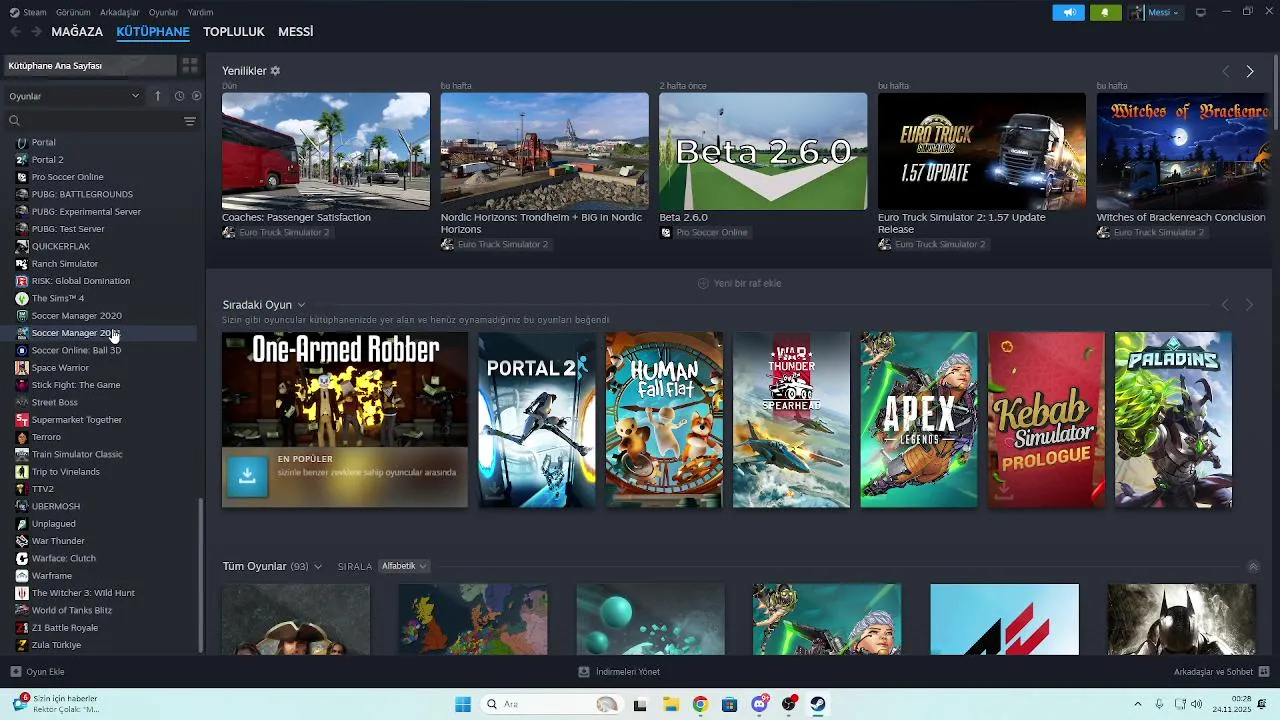Screen dimensions: 1280x720
Task: Click the Oyun Ekle label
Action: click(x=45, y=672)
